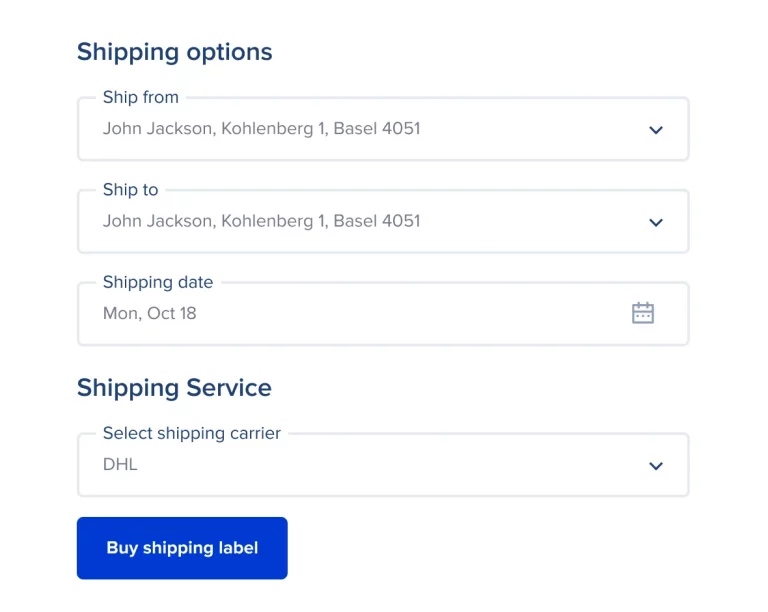Open the shipping carrier dropdown arrow
The width and height of the screenshot is (768, 612).
click(656, 466)
